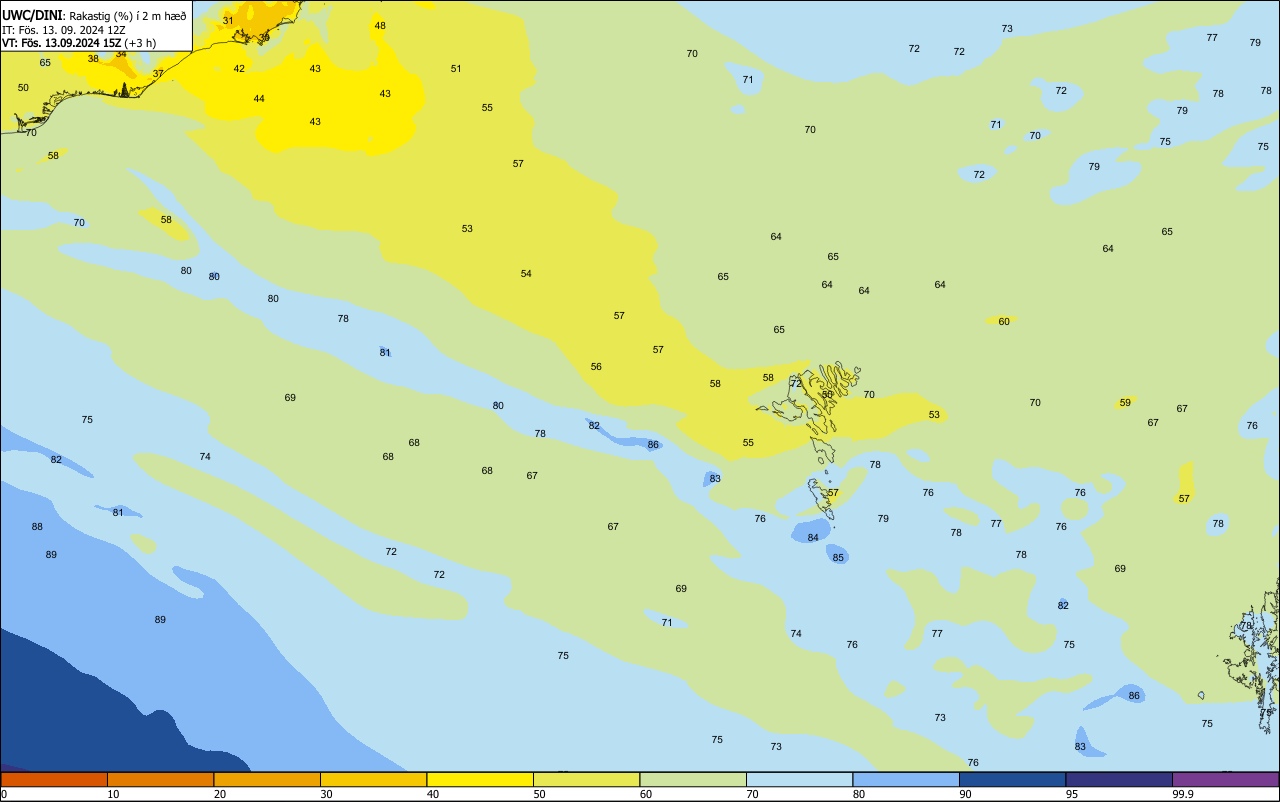Image resolution: width=1280 pixels, height=802 pixels.
Task: Click the map humidity value '51'
Action: pos(456,68)
